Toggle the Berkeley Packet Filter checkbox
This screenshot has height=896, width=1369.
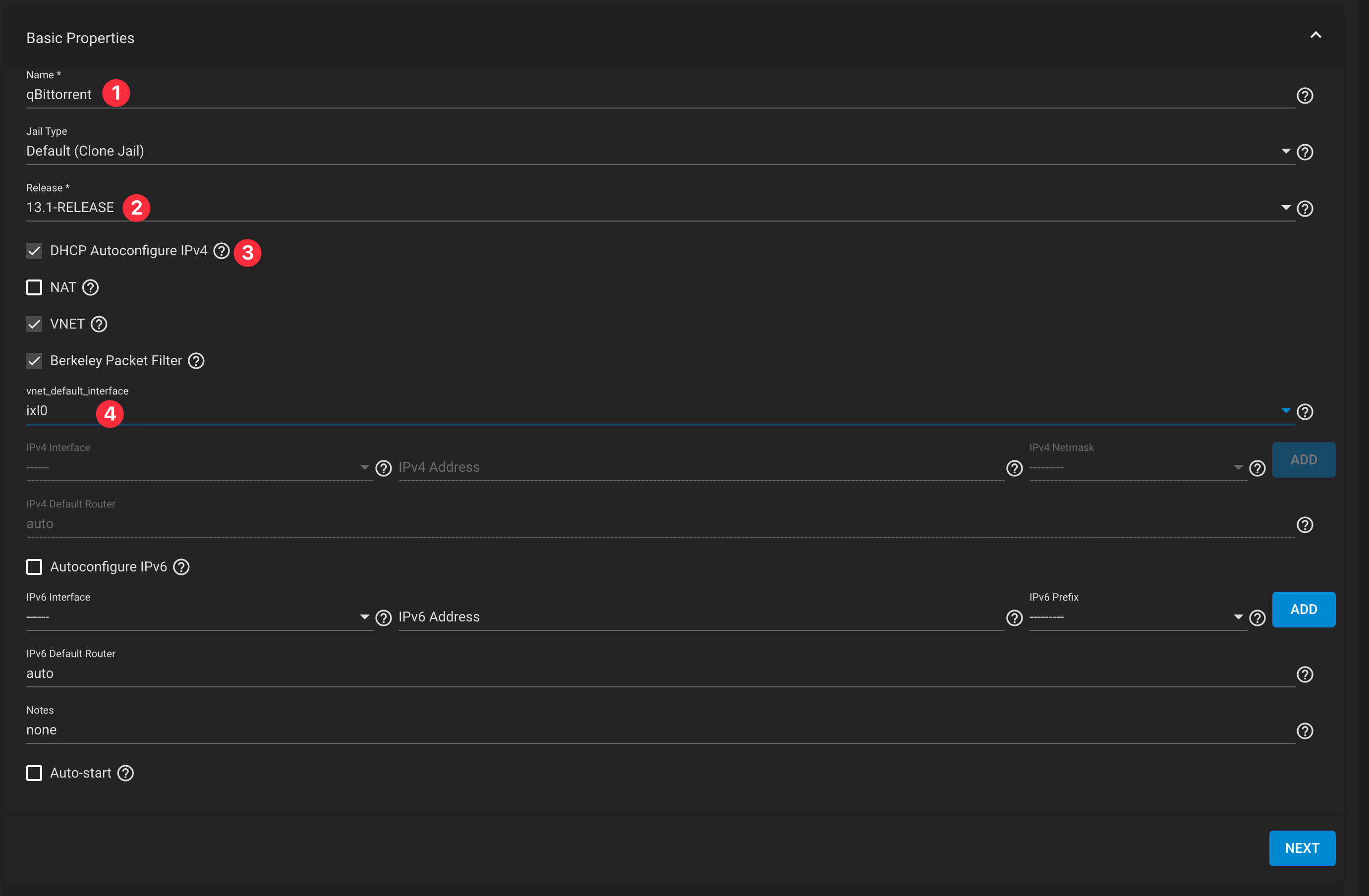[35, 361]
